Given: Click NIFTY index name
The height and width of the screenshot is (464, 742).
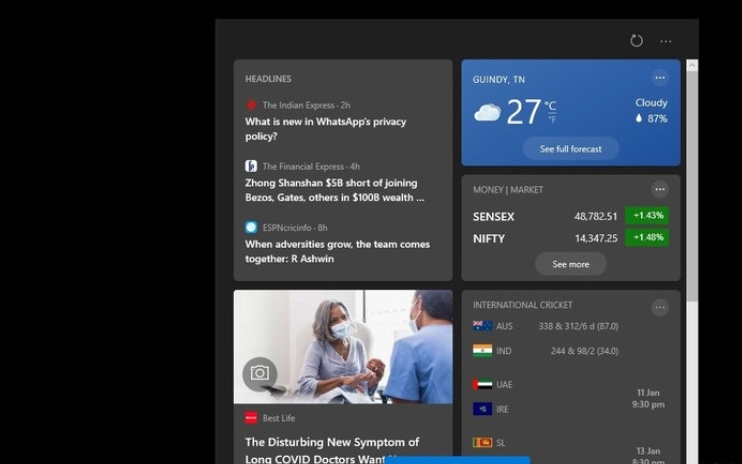Looking at the screenshot, I should click(489, 239).
